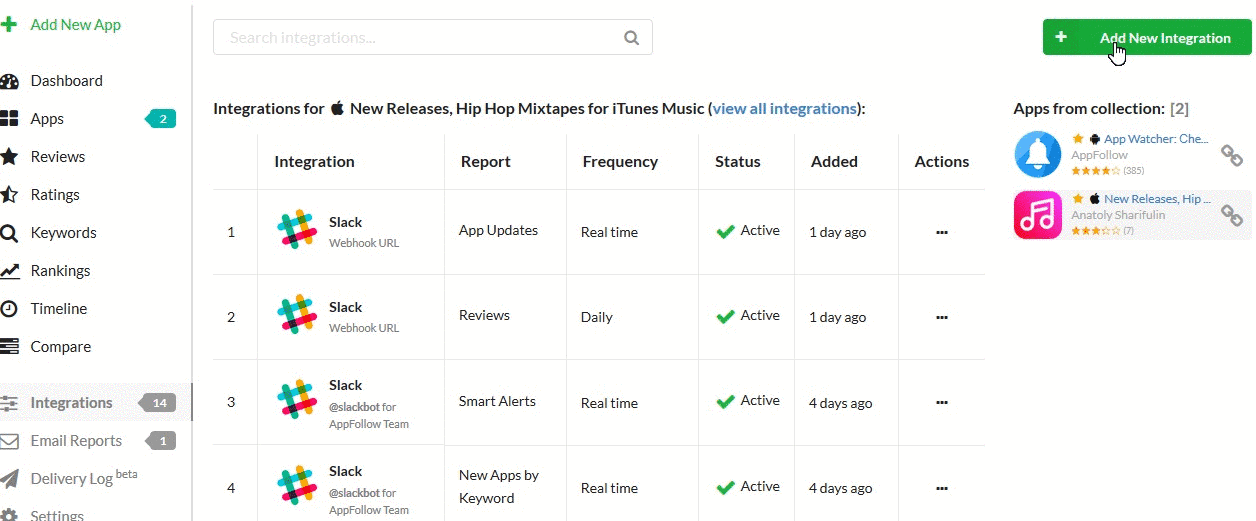Image resolution: width=1256 pixels, height=521 pixels.
Task: Open actions menu for App Updates integration
Action: (x=941, y=232)
